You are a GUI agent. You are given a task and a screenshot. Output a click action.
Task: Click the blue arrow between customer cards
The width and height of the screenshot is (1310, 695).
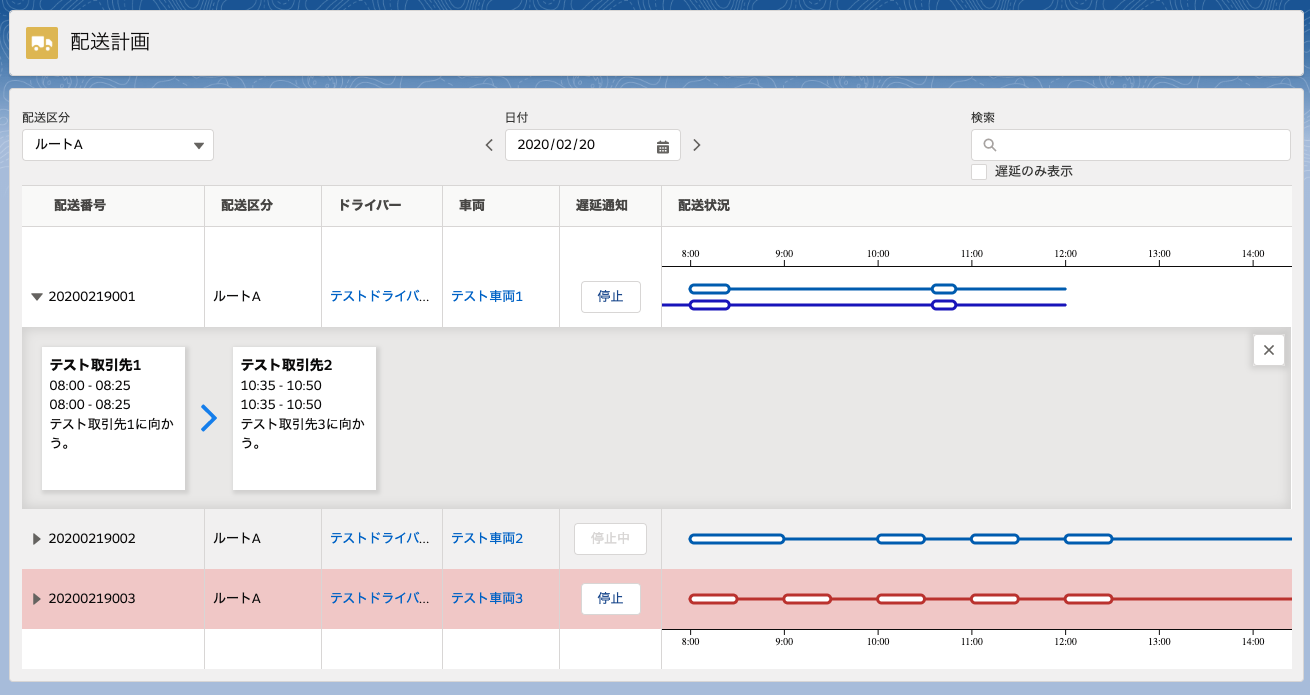click(208, 418)
